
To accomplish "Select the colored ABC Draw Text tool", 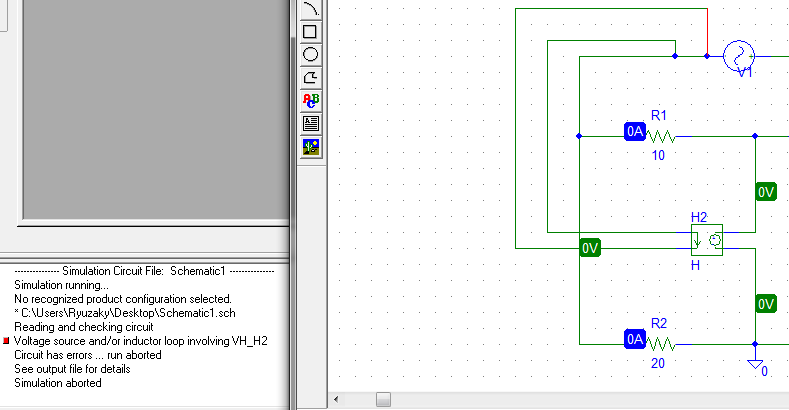I will [x=311, y=100].
